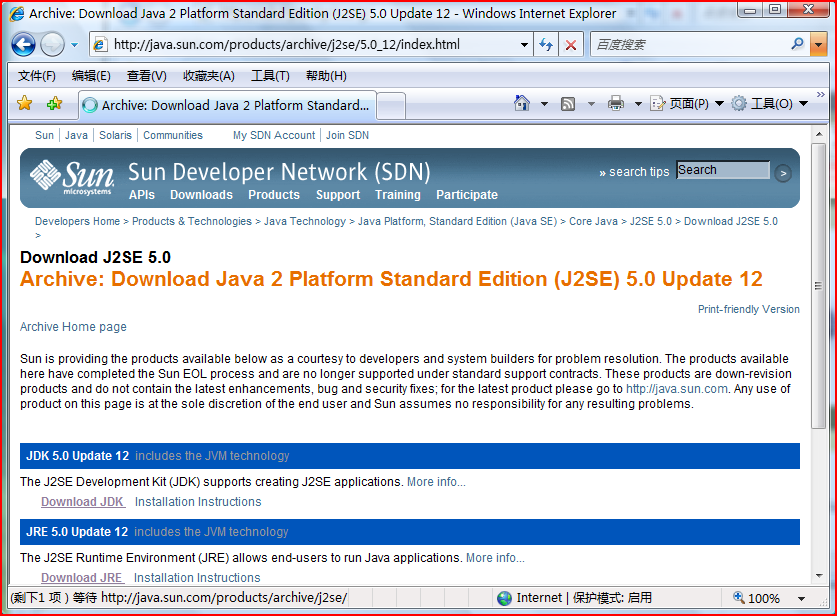Click the Download JRE link

tap(82, 578)
